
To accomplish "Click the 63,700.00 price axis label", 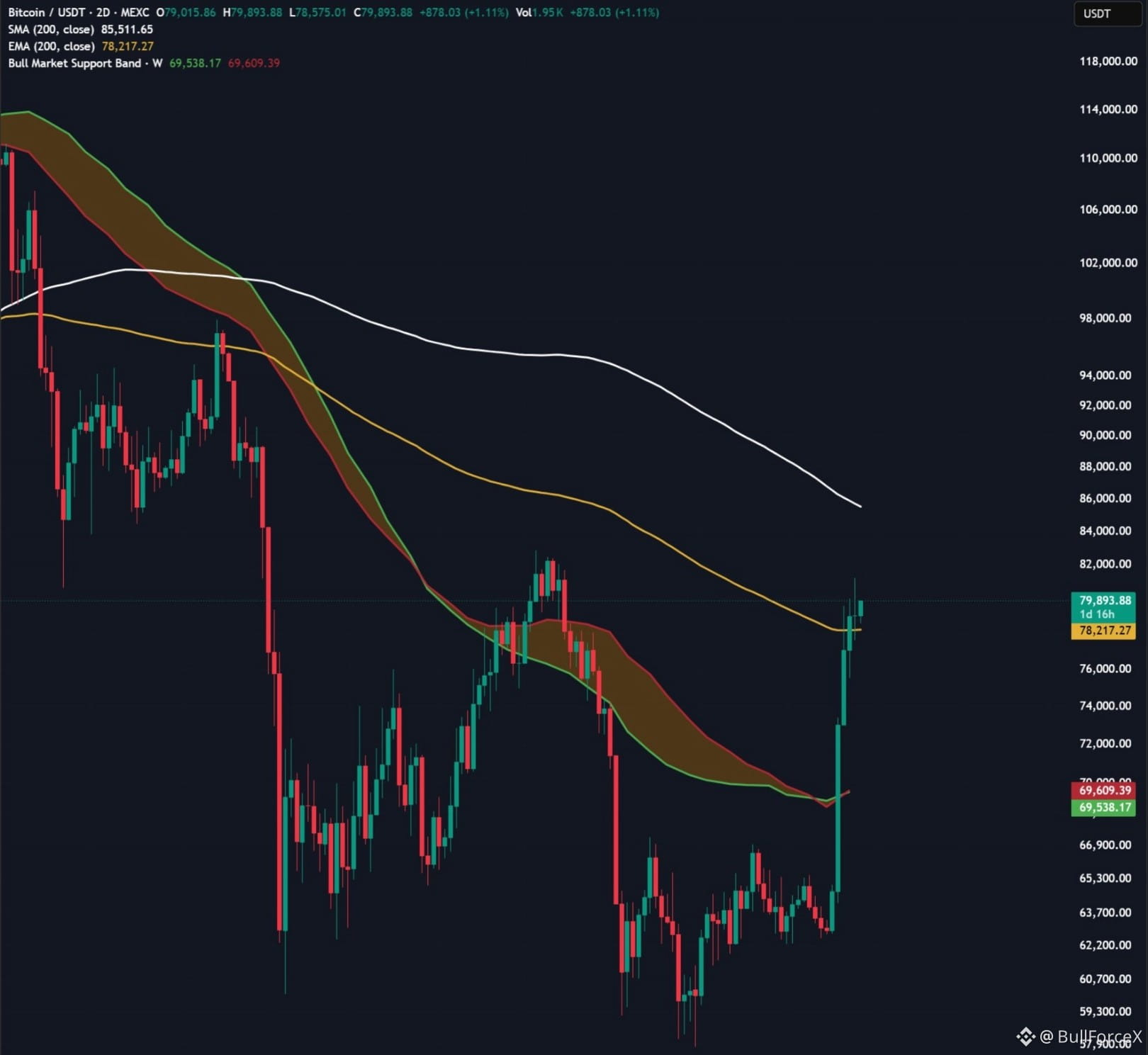I will pyautogui.click(x=1105, y=913).
